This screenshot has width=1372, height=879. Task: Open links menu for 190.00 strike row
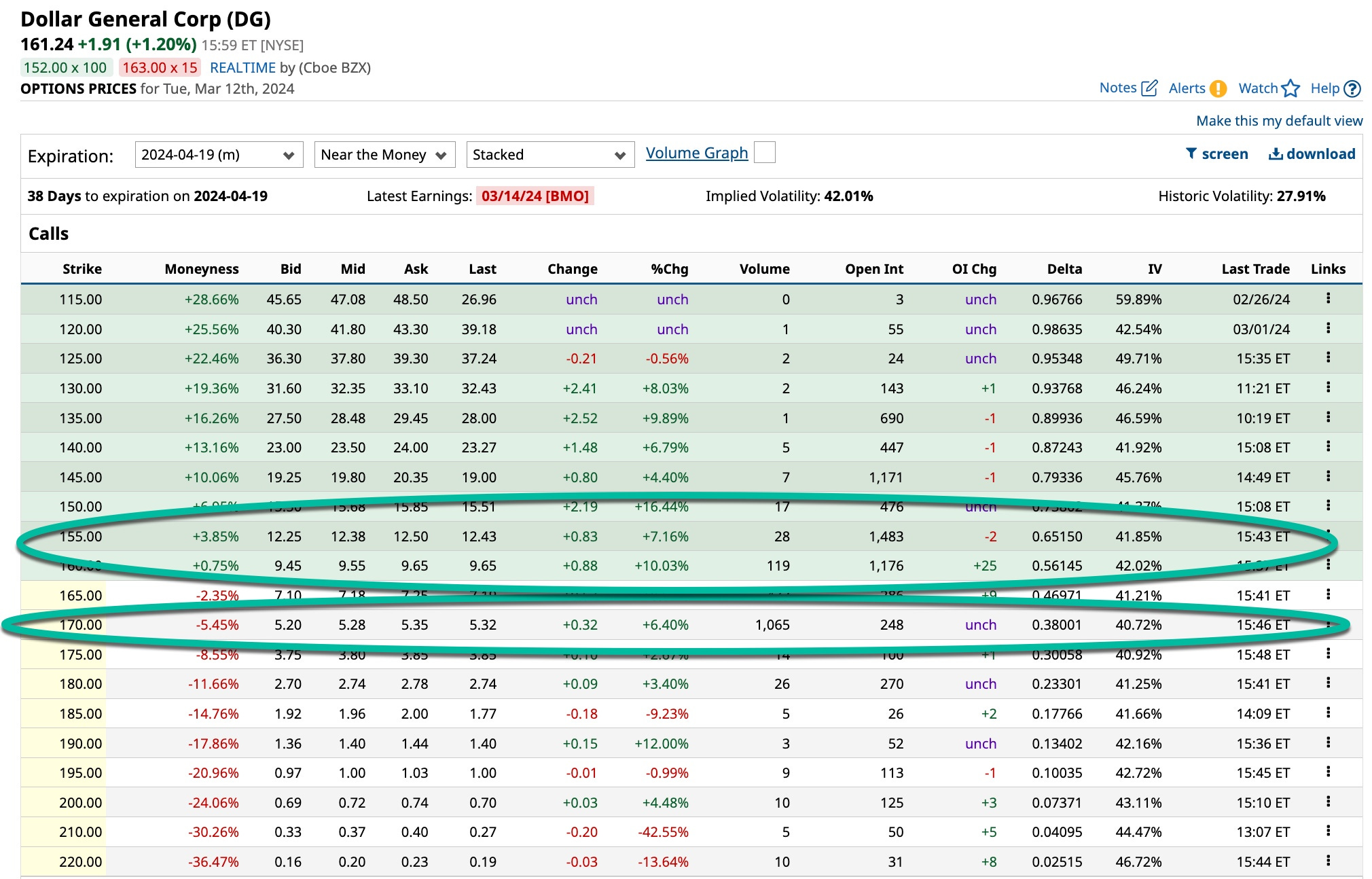(1328, 742)
